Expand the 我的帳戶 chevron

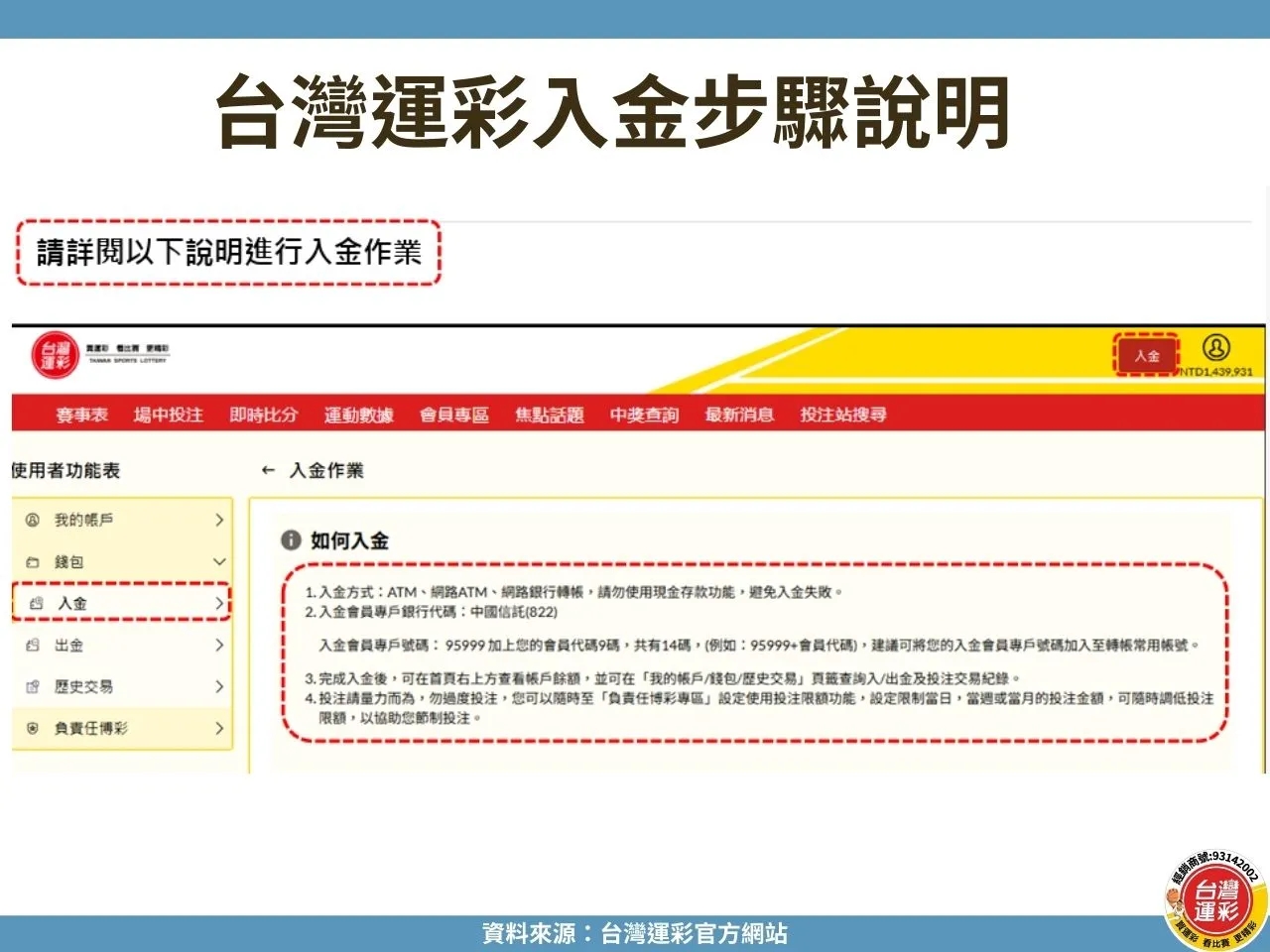click(x=219, y=520)
